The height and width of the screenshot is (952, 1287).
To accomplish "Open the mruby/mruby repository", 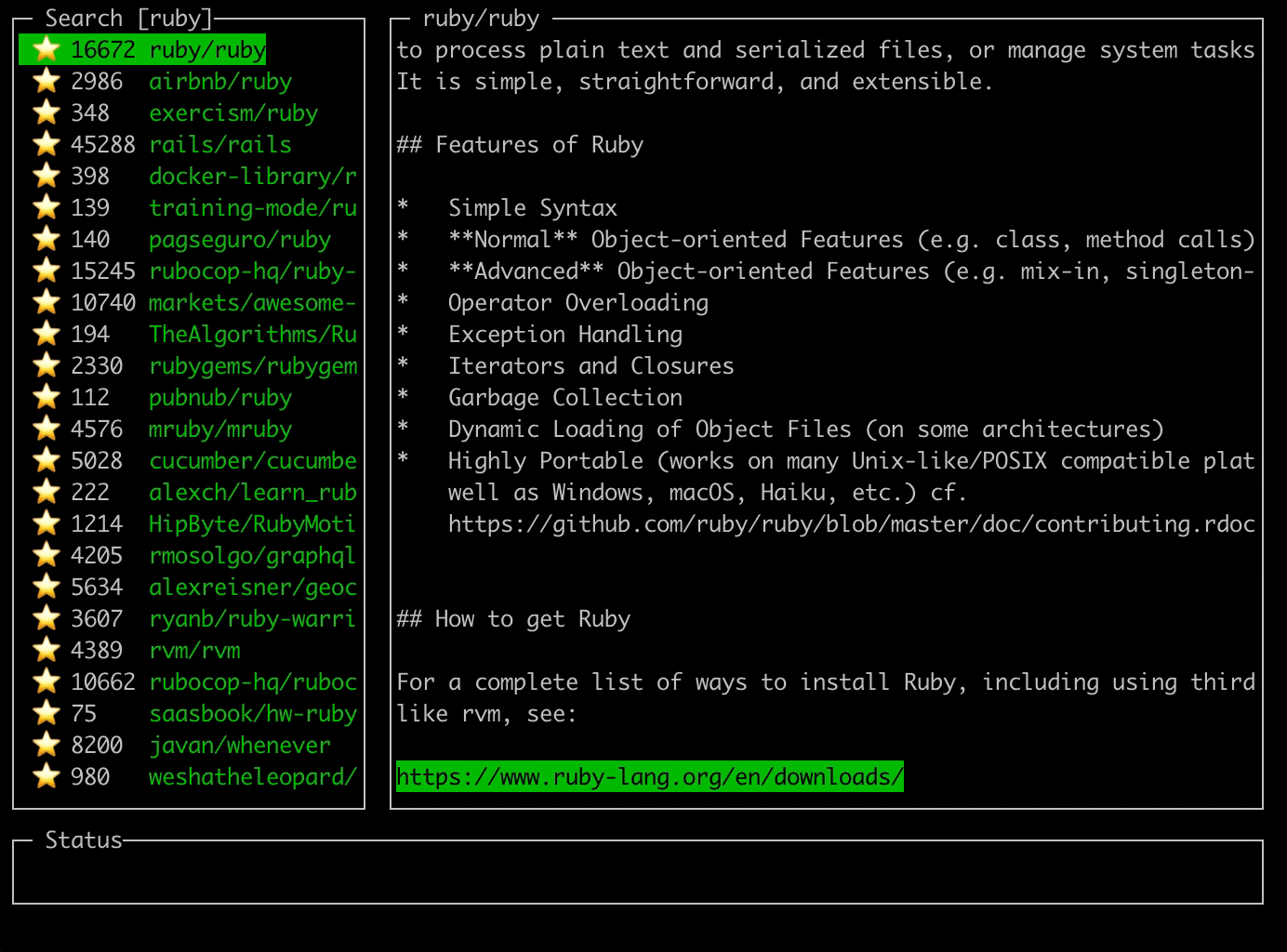I will tap(220, 429).
